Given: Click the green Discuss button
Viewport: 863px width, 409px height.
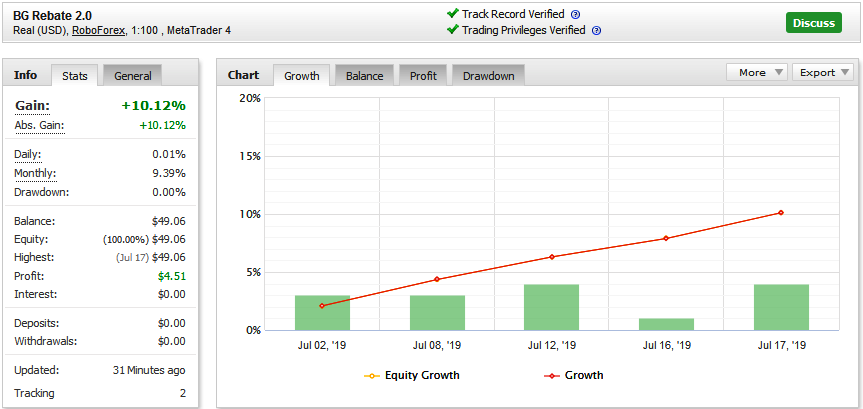Looking at the screenshot, I should 813,23.
